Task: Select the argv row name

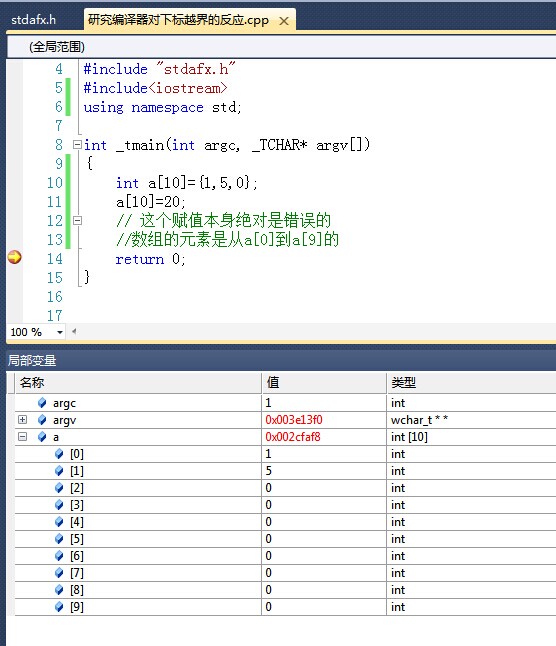Action: (x=64, y=420)
